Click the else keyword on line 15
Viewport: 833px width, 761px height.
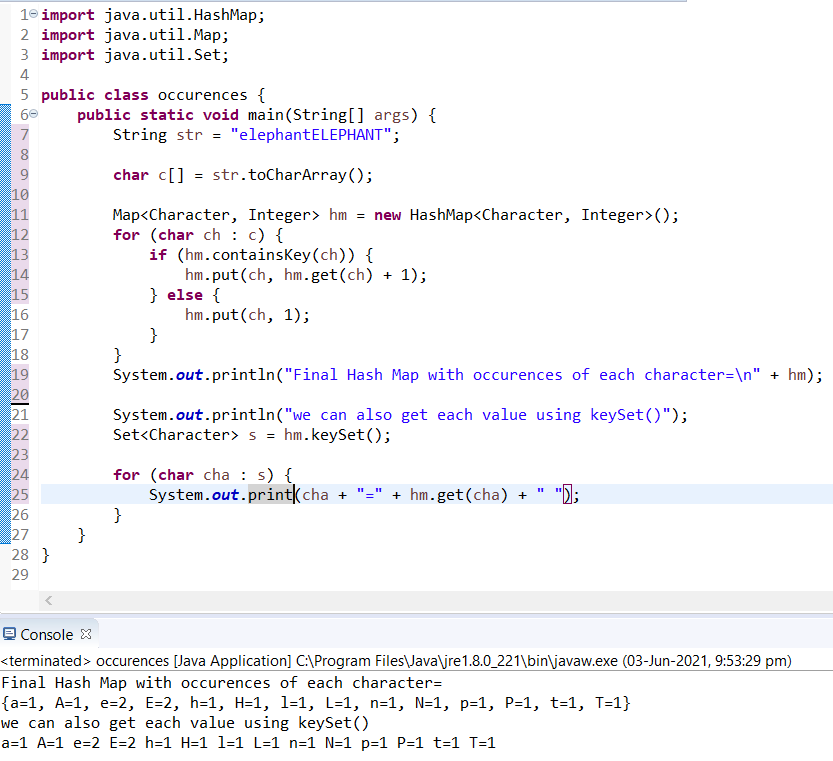point(185,295)
